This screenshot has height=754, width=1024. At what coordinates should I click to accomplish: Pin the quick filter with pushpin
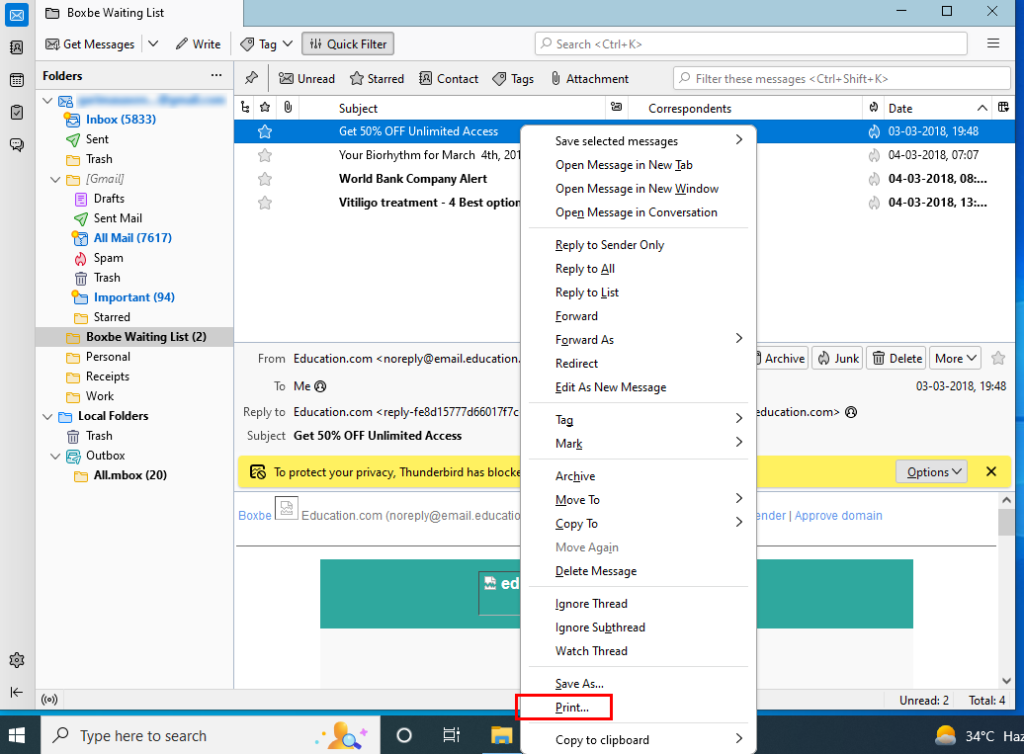tap(251, 78)
